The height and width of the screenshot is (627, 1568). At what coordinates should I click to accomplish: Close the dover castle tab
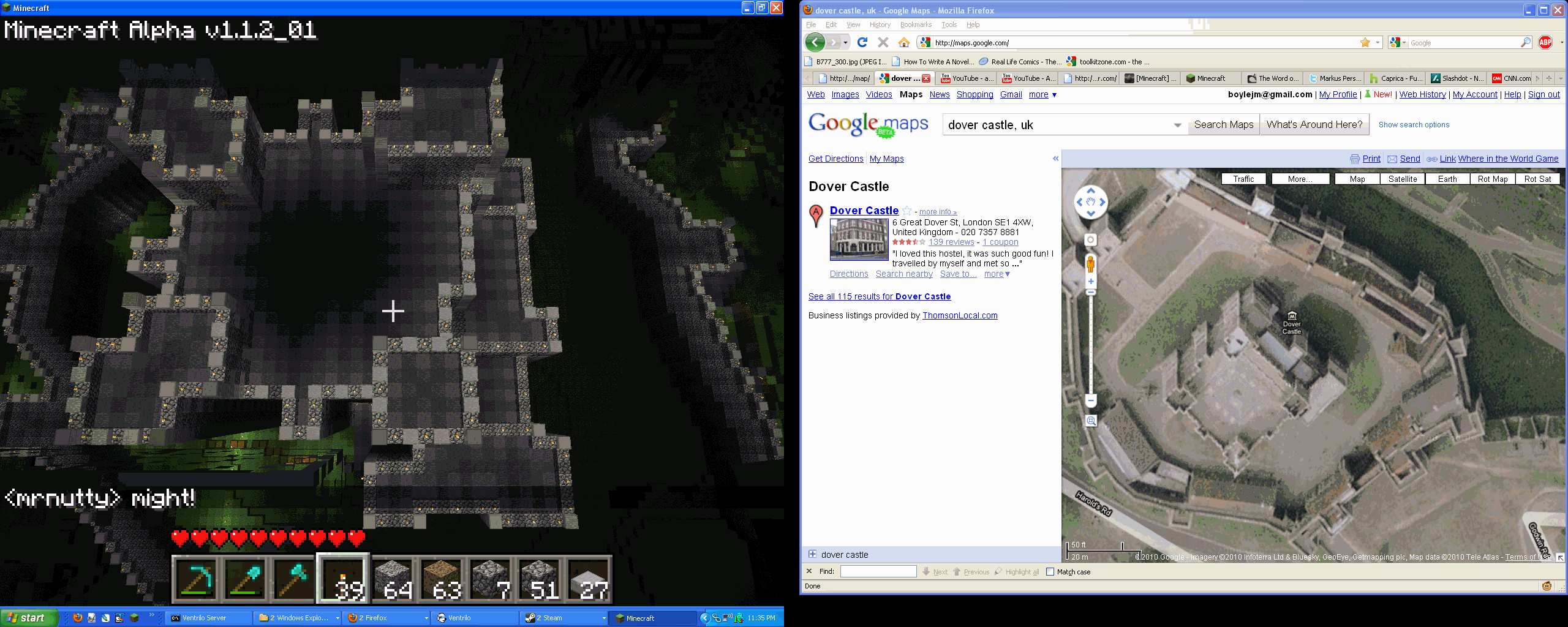coord(926,78)
